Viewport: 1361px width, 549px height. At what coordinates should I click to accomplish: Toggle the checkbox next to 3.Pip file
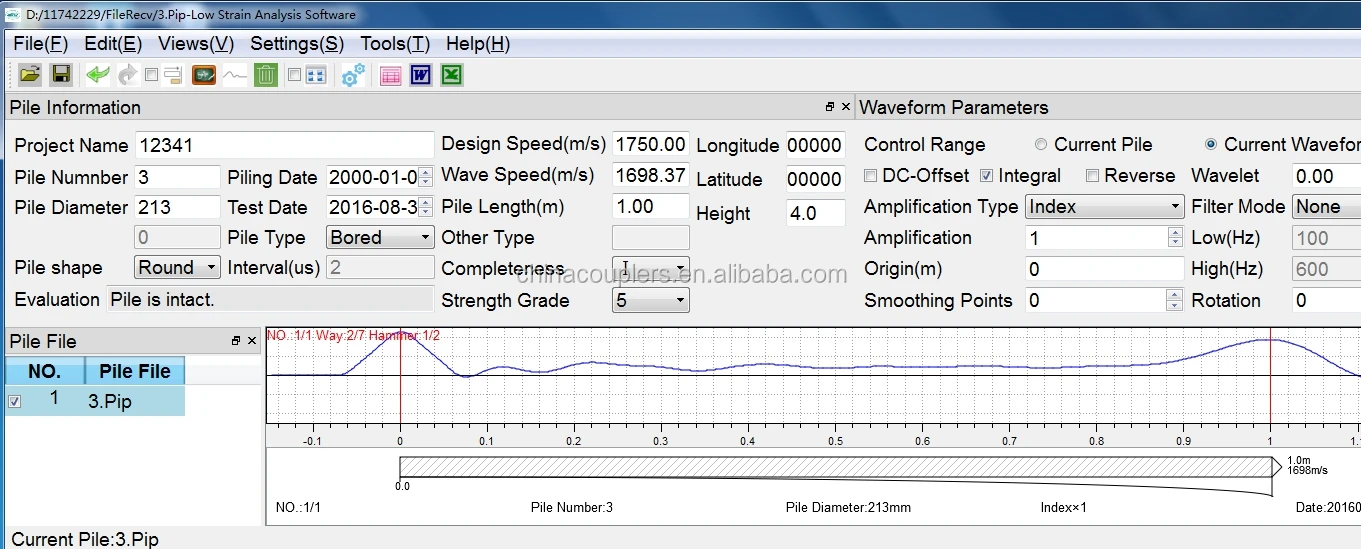14,401
